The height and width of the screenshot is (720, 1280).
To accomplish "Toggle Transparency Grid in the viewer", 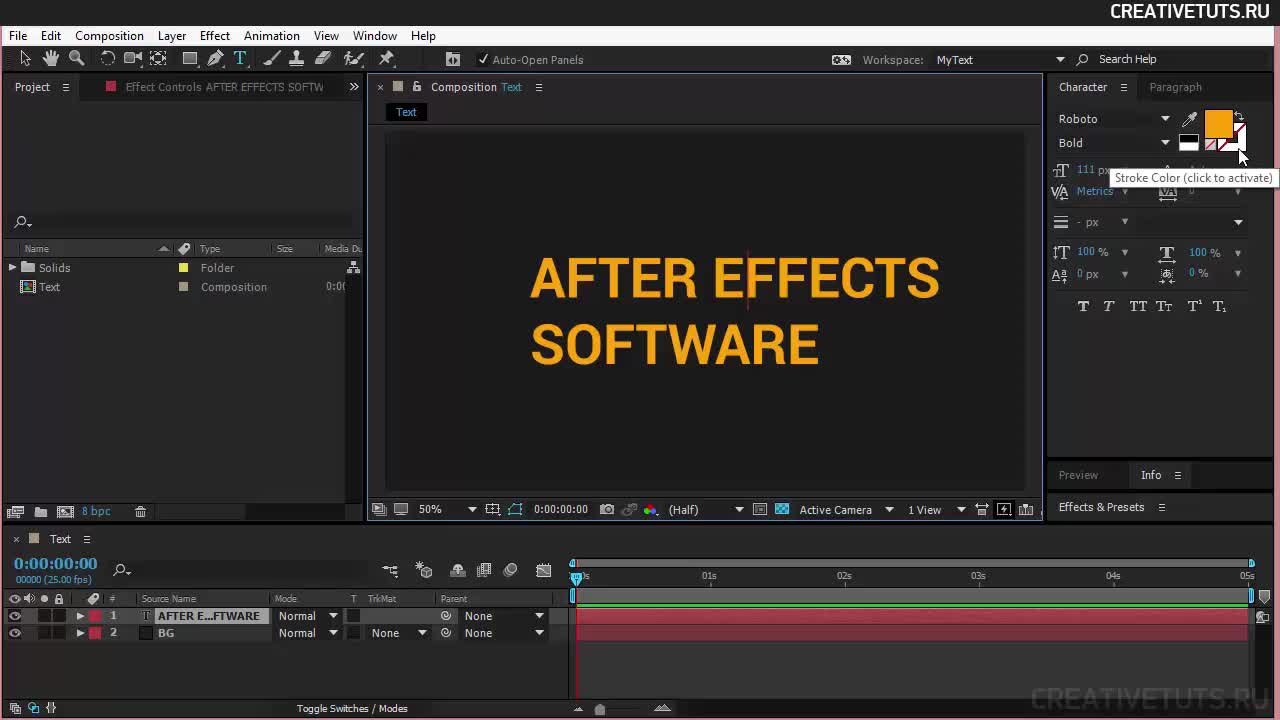I will [782, 510].
